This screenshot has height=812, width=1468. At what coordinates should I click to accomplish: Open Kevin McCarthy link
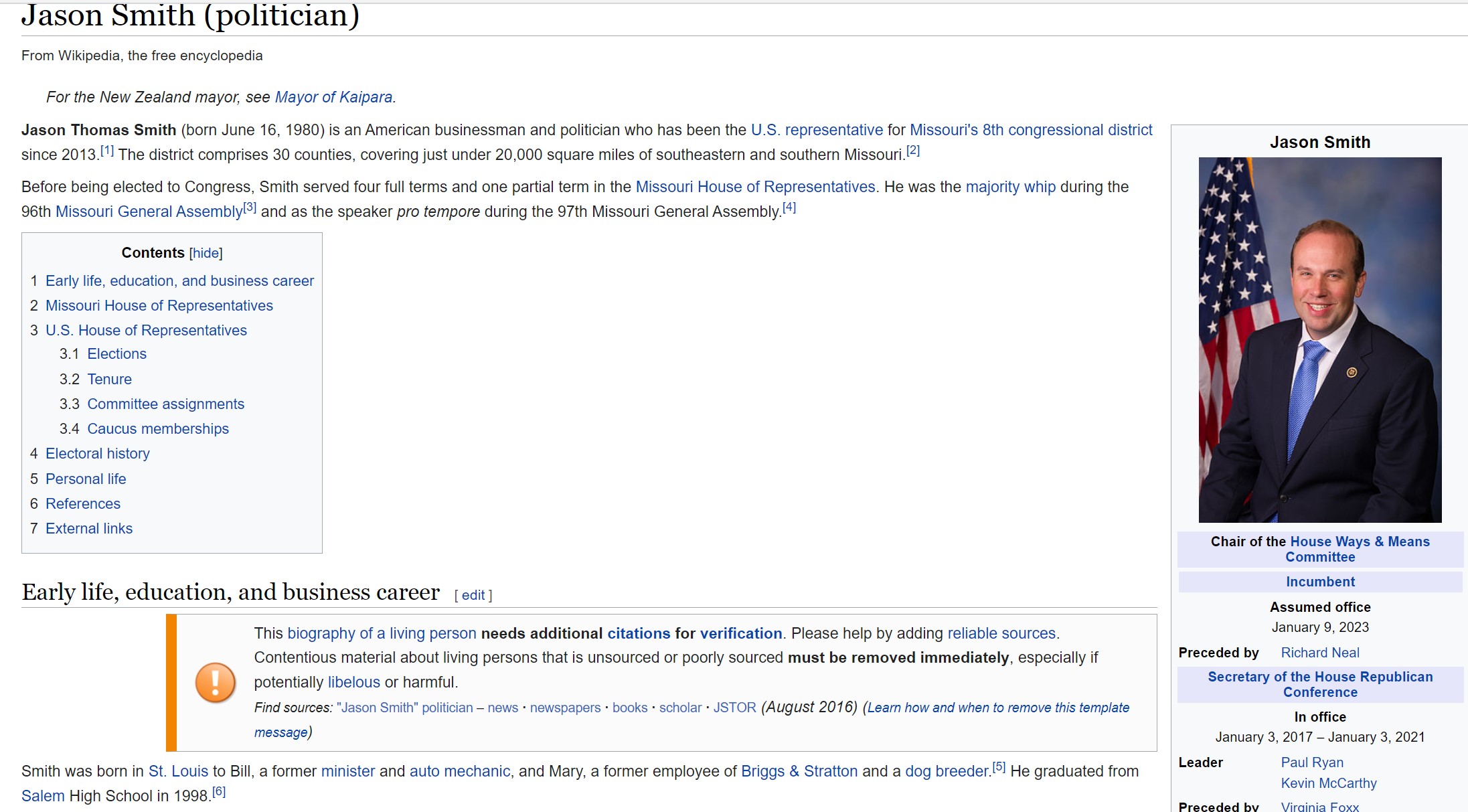1329,783
